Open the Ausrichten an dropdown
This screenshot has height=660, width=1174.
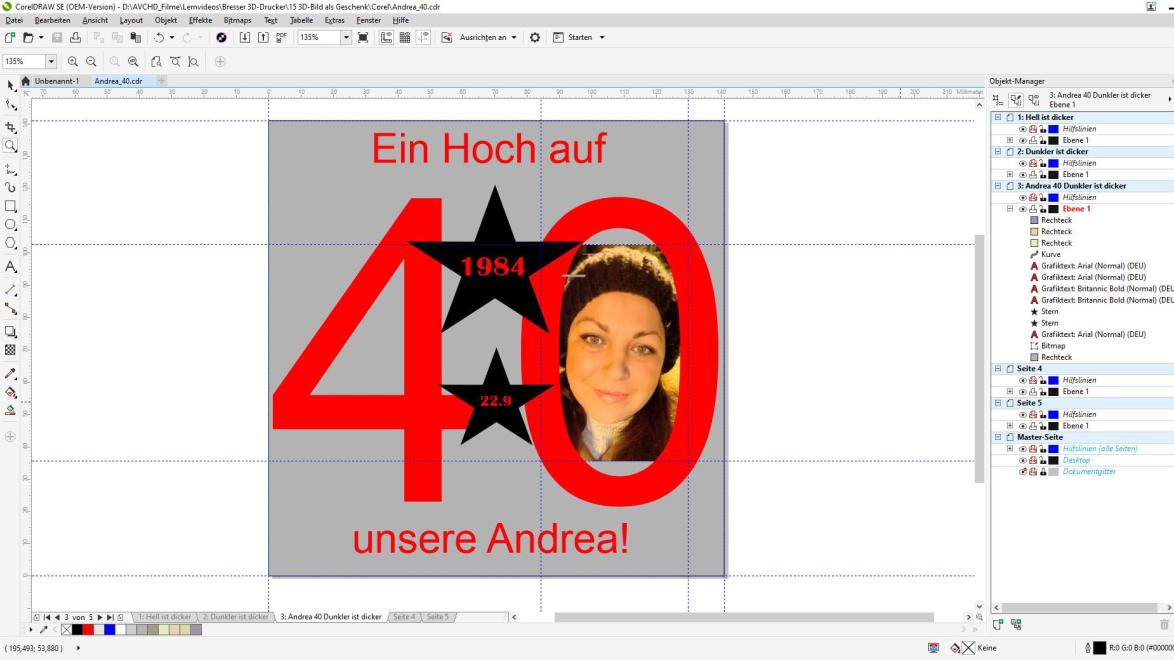click(488, 38)
